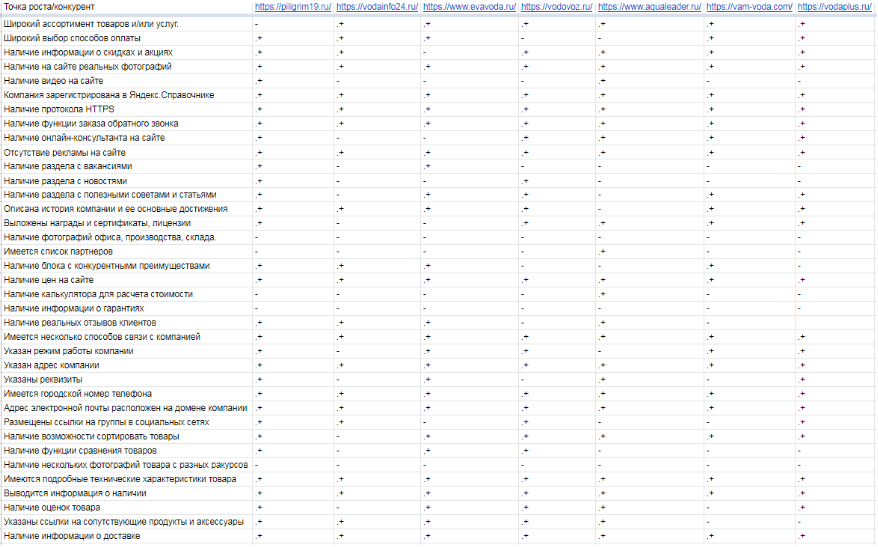Select the 'Отсутствие рекламы на сайте' cell
Screen dimensions: 878x547
pos(65,152)
